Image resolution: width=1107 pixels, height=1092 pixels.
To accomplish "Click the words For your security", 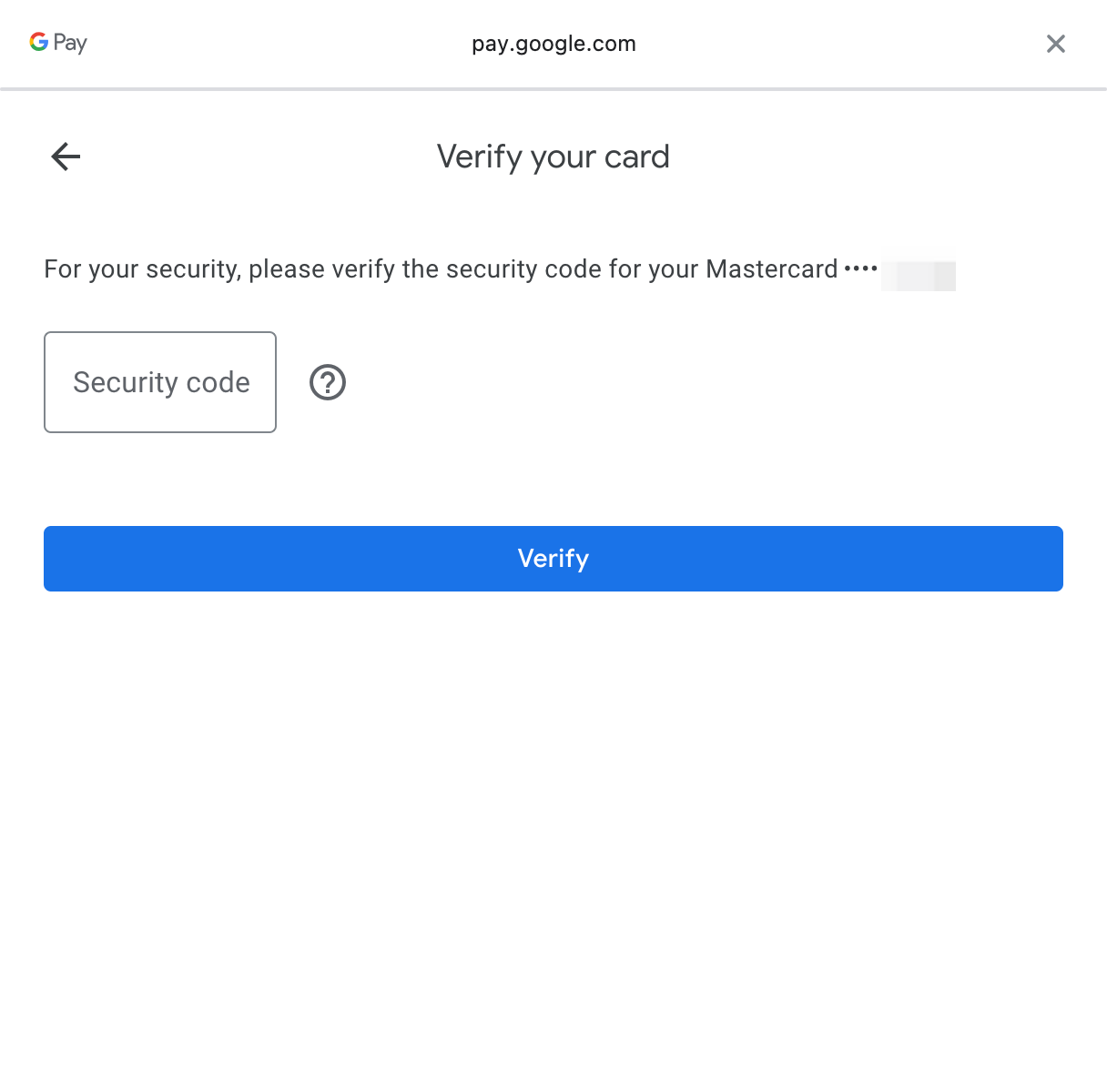I will click(x=141, y=269).
